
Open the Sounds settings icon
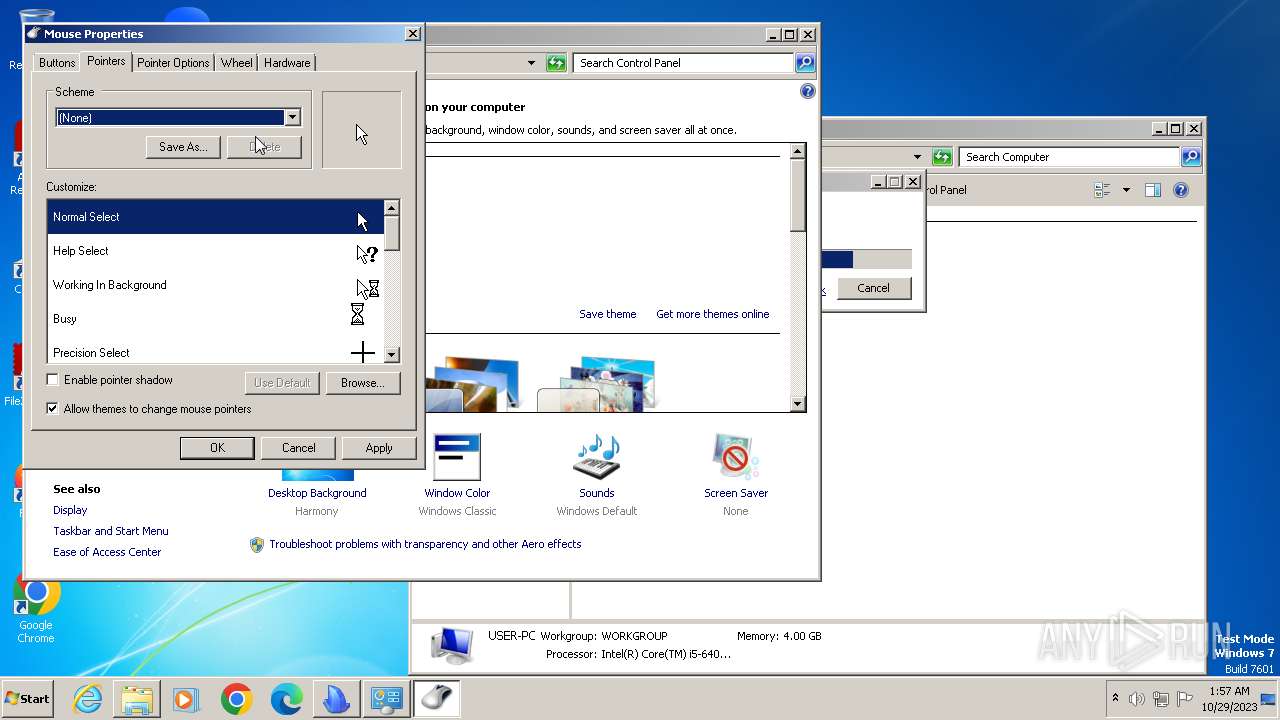tap(597, 457)
